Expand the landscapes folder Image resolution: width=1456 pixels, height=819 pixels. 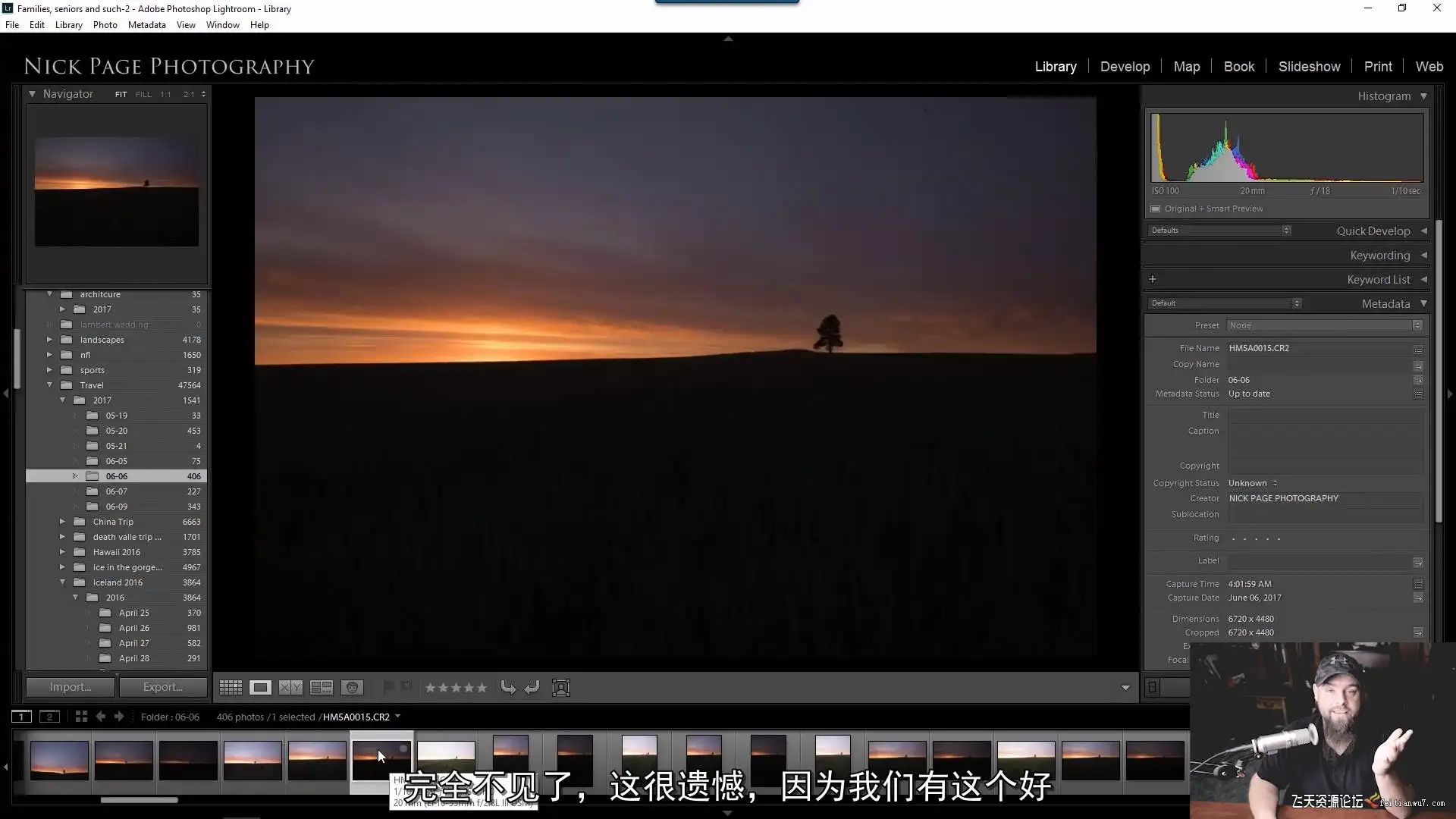tap(49, 340)
